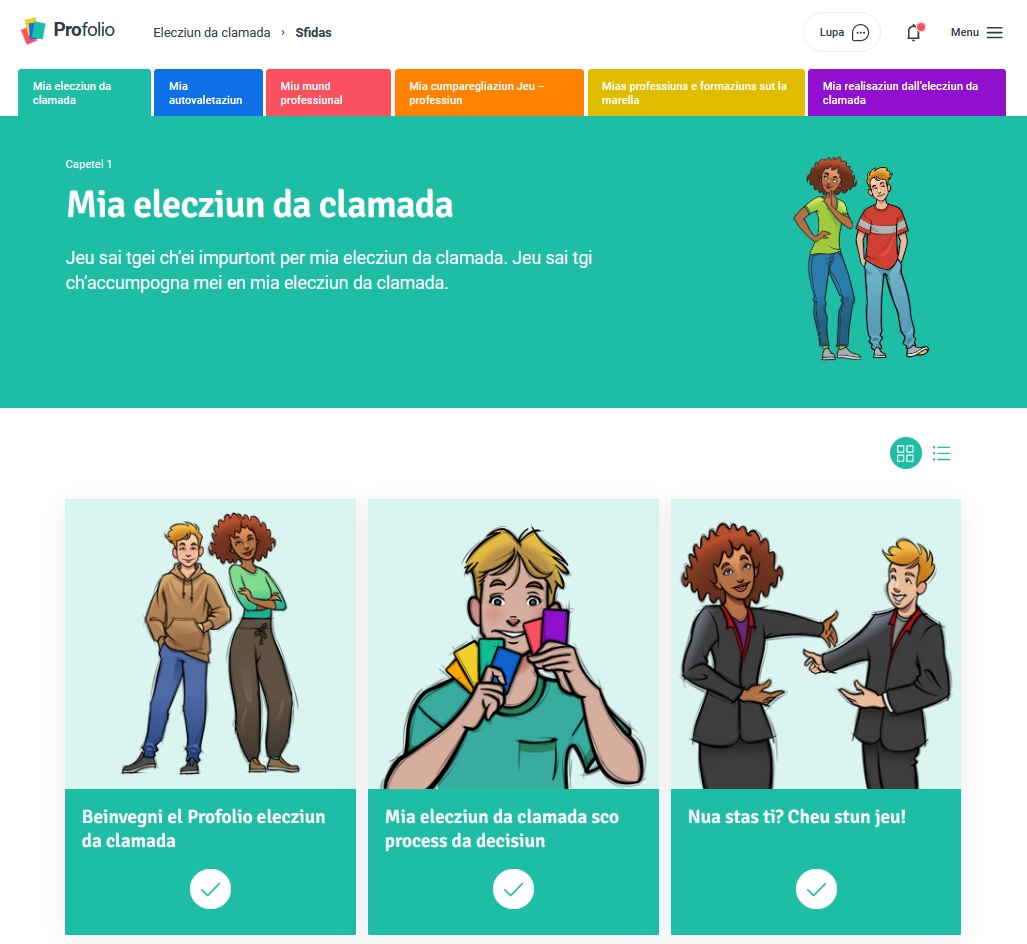Open Mias professiuns e formaziuns tab
1027x944 pixels.
[696, 92]
